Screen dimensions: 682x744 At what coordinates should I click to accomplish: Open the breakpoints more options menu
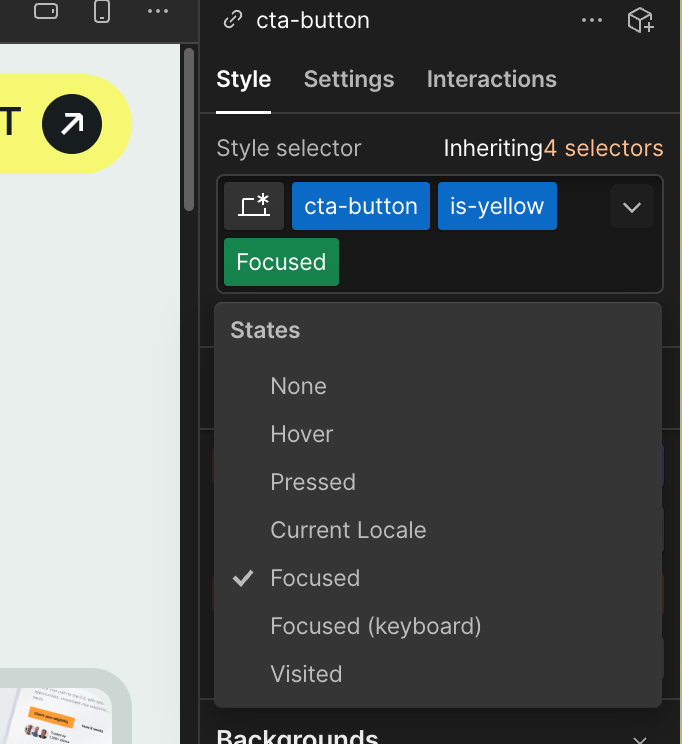pyautogui.click(x=158, y=11)
